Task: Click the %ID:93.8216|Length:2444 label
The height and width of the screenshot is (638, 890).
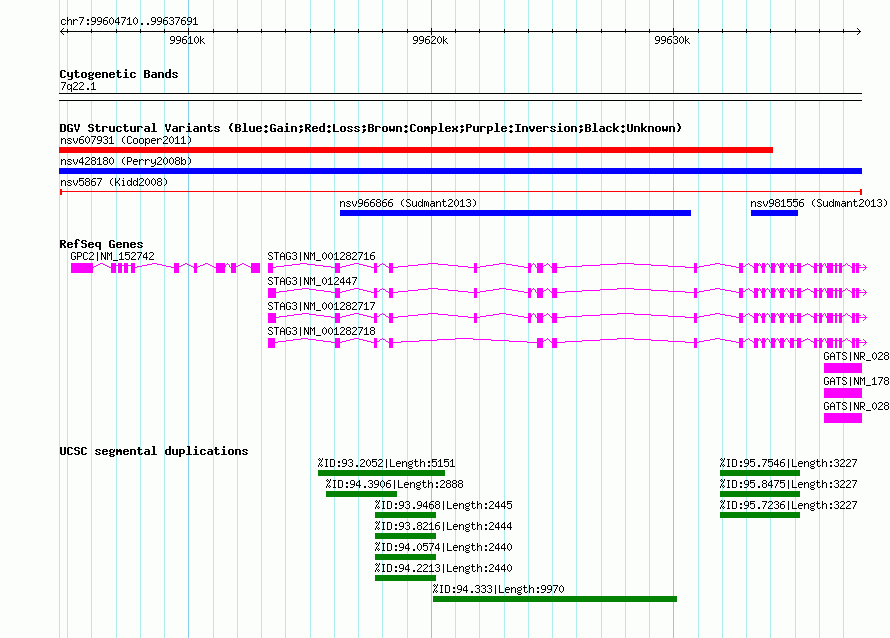Action: 443,526
